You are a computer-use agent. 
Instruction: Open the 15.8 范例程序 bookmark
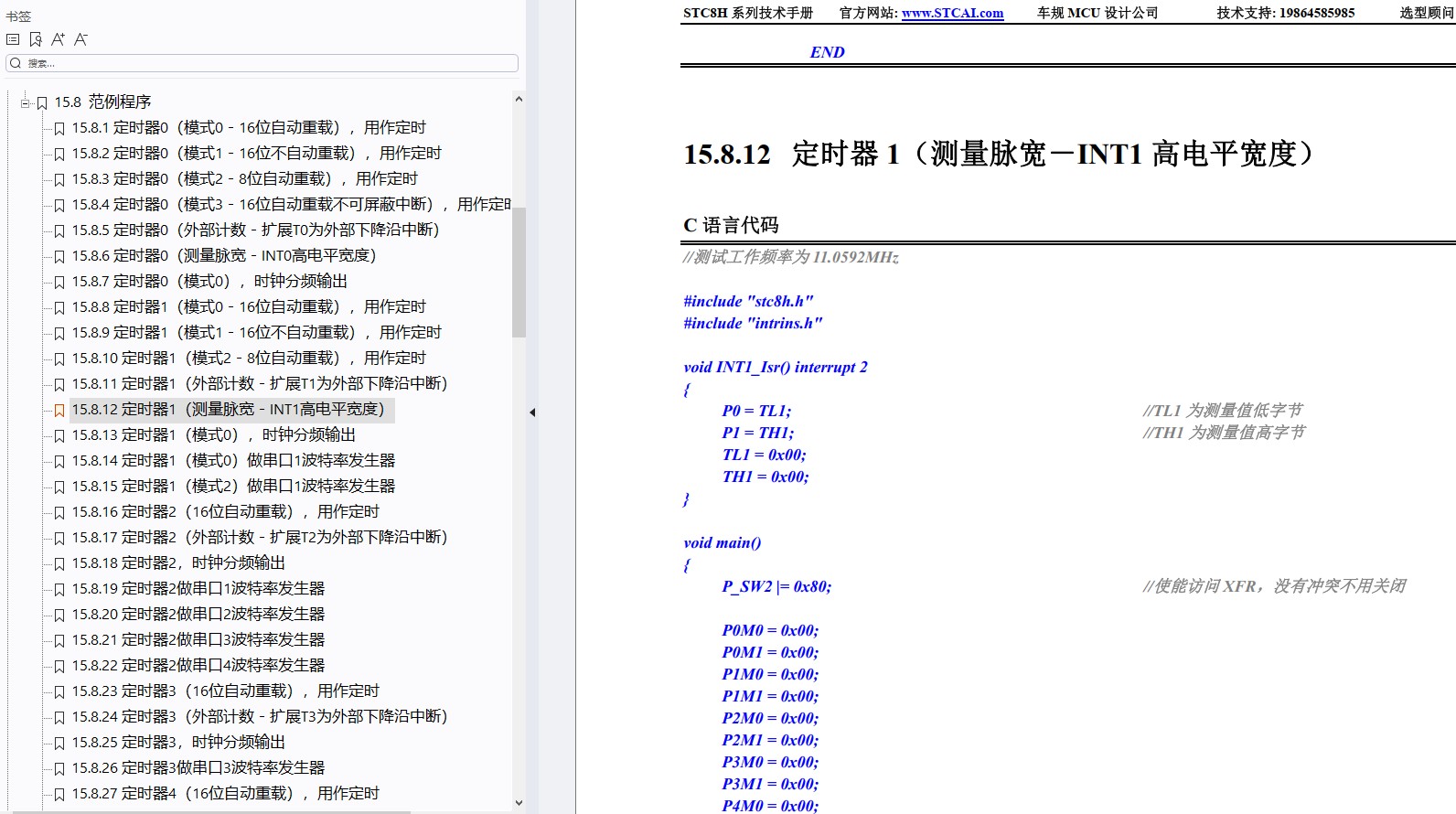(102, 102)
